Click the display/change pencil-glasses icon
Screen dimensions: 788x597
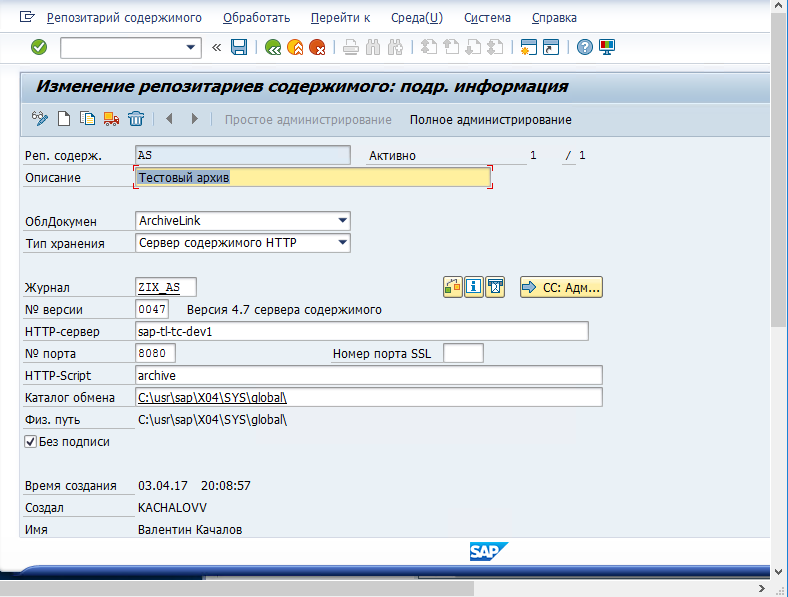(x=40, y=119)
